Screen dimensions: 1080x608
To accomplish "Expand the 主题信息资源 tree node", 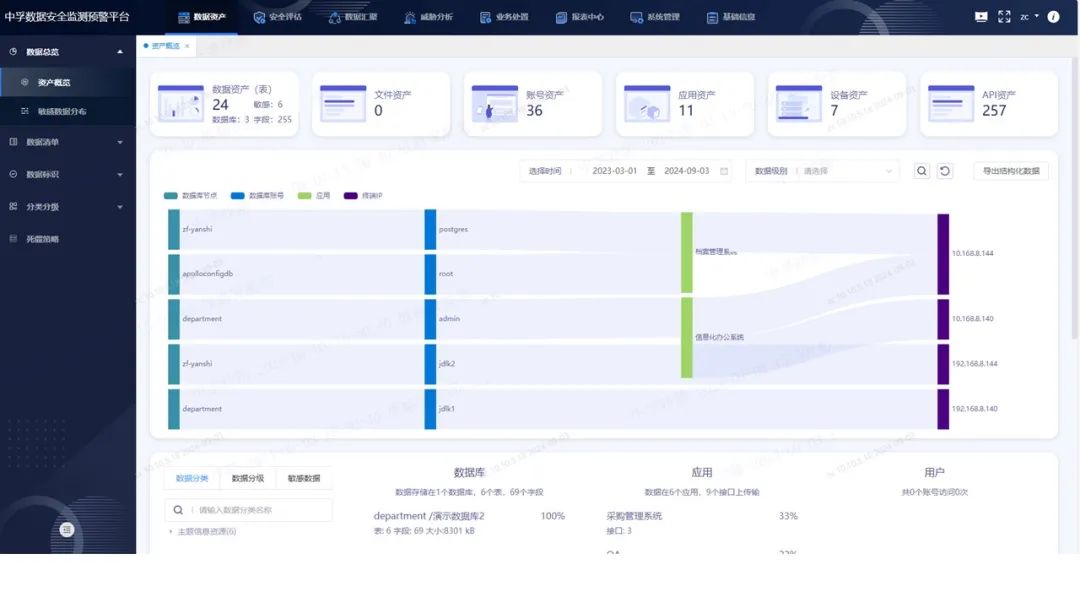I will 171,531.
